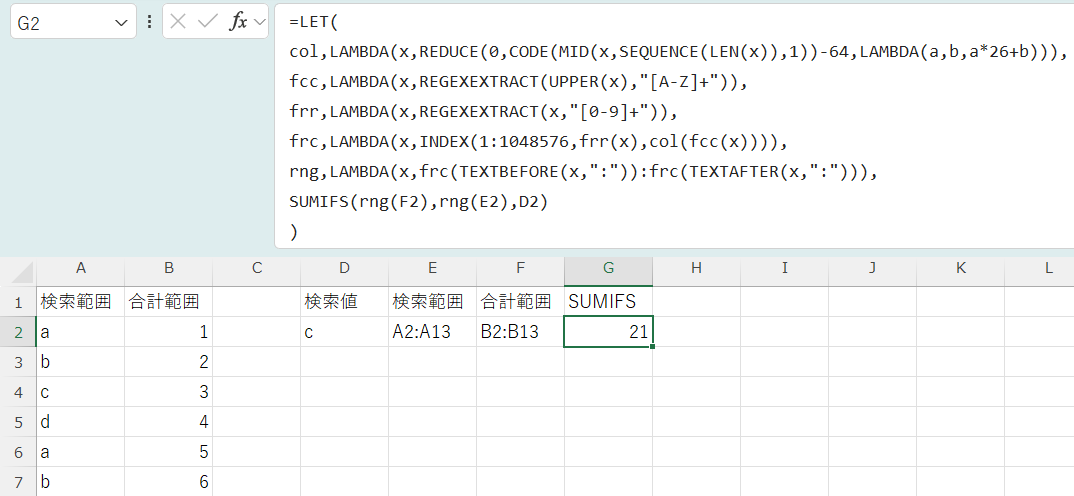Select column H header
The width and height of the screenshot is (1074, 496).
tap(697, 269)
